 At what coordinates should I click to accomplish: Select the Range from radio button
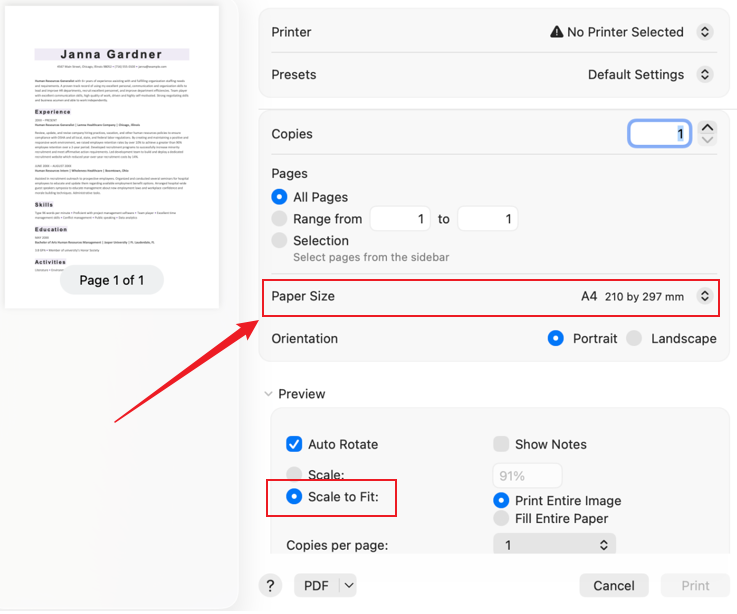coord(279,219)
